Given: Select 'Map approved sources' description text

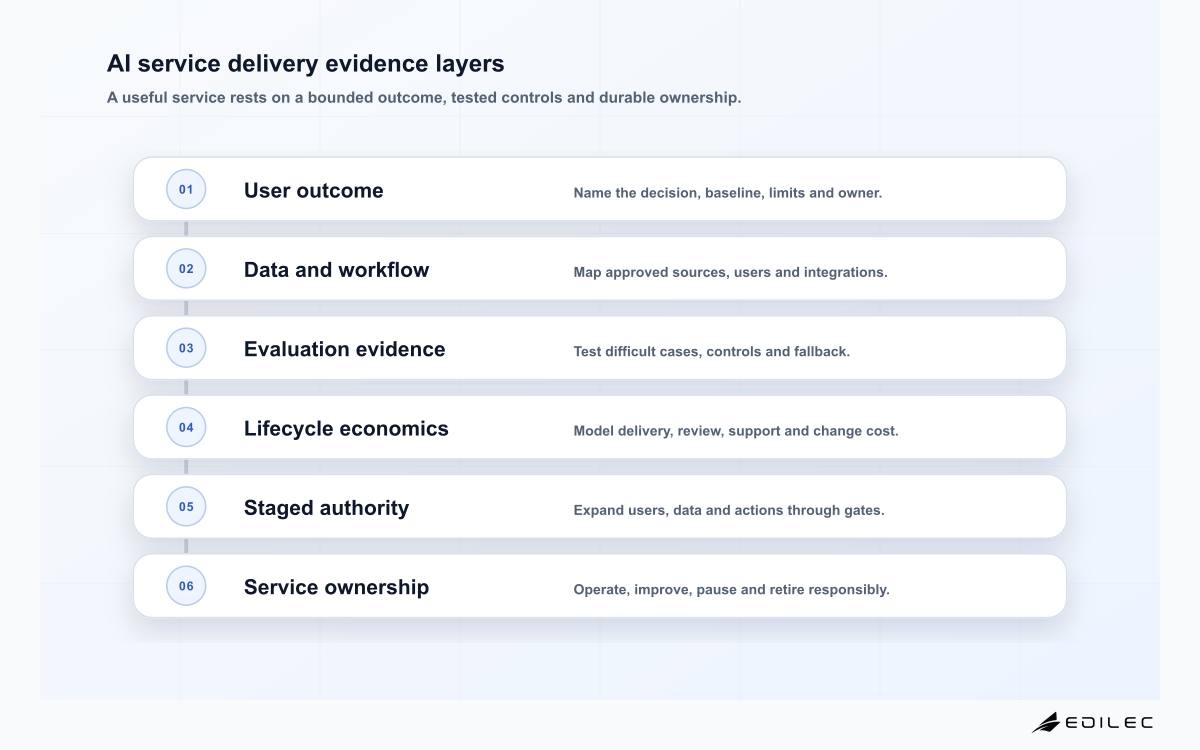Looking at the screenshot, I should tap(730, 272).
